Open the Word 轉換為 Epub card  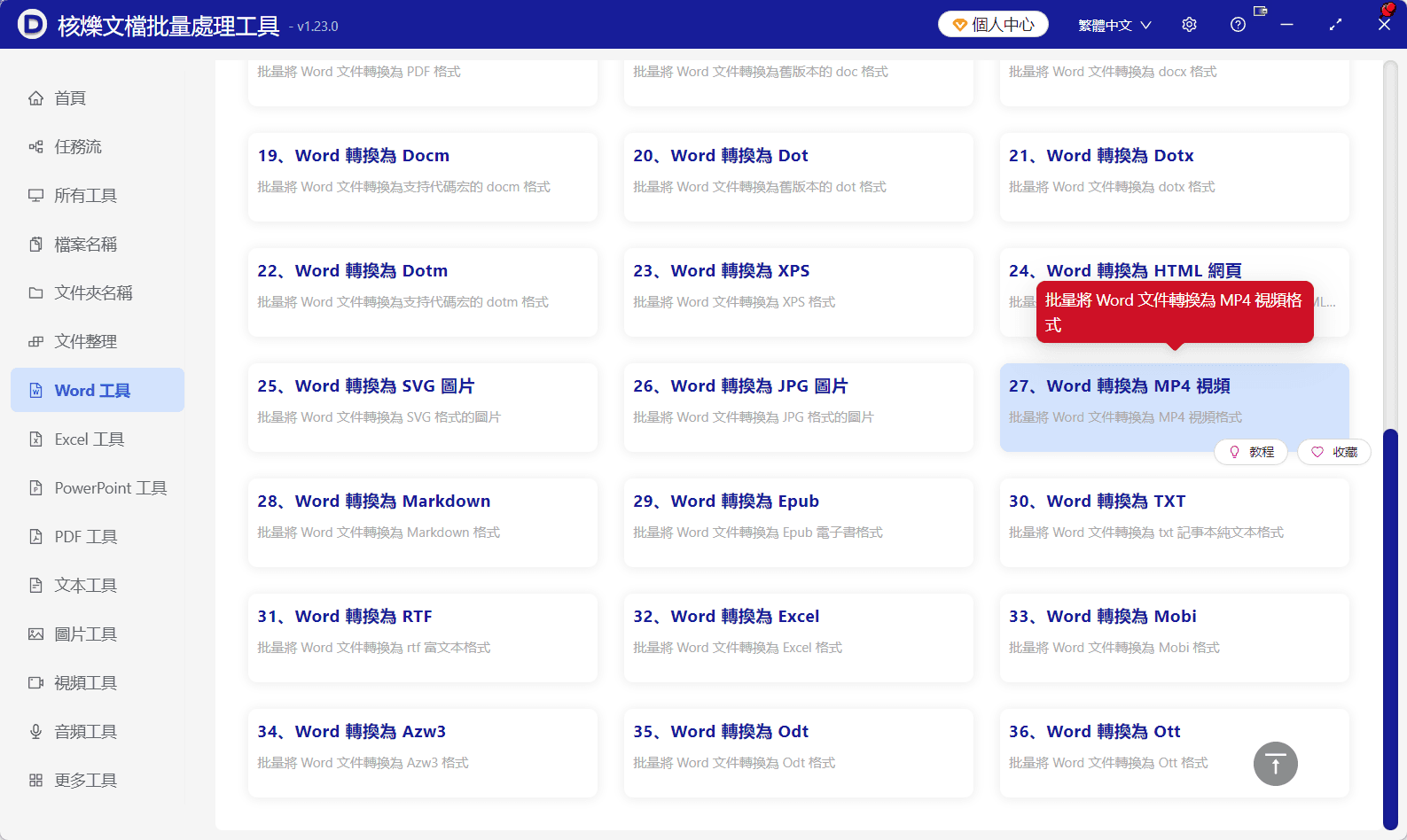coord(799,523)
